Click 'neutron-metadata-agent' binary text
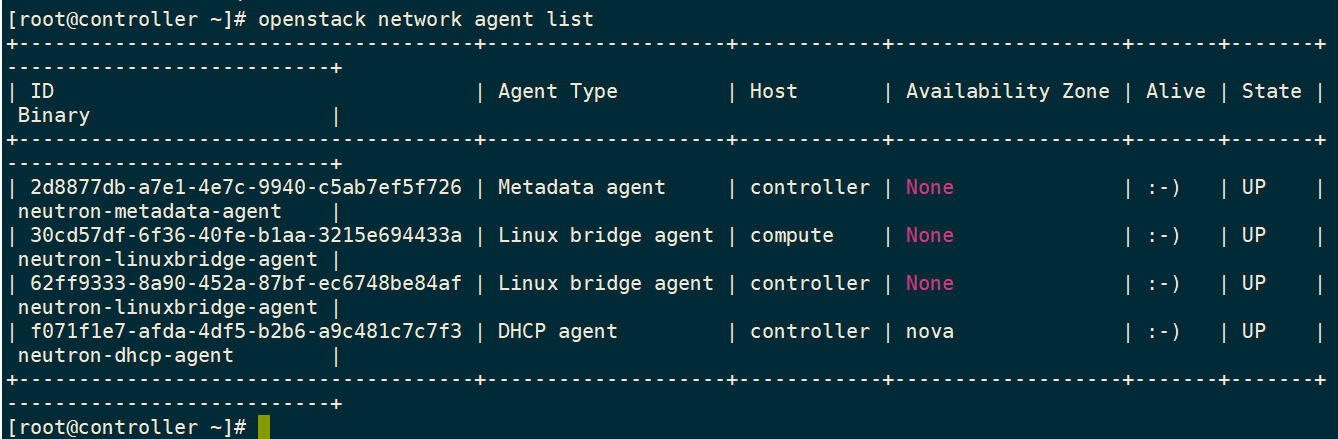 150,211
